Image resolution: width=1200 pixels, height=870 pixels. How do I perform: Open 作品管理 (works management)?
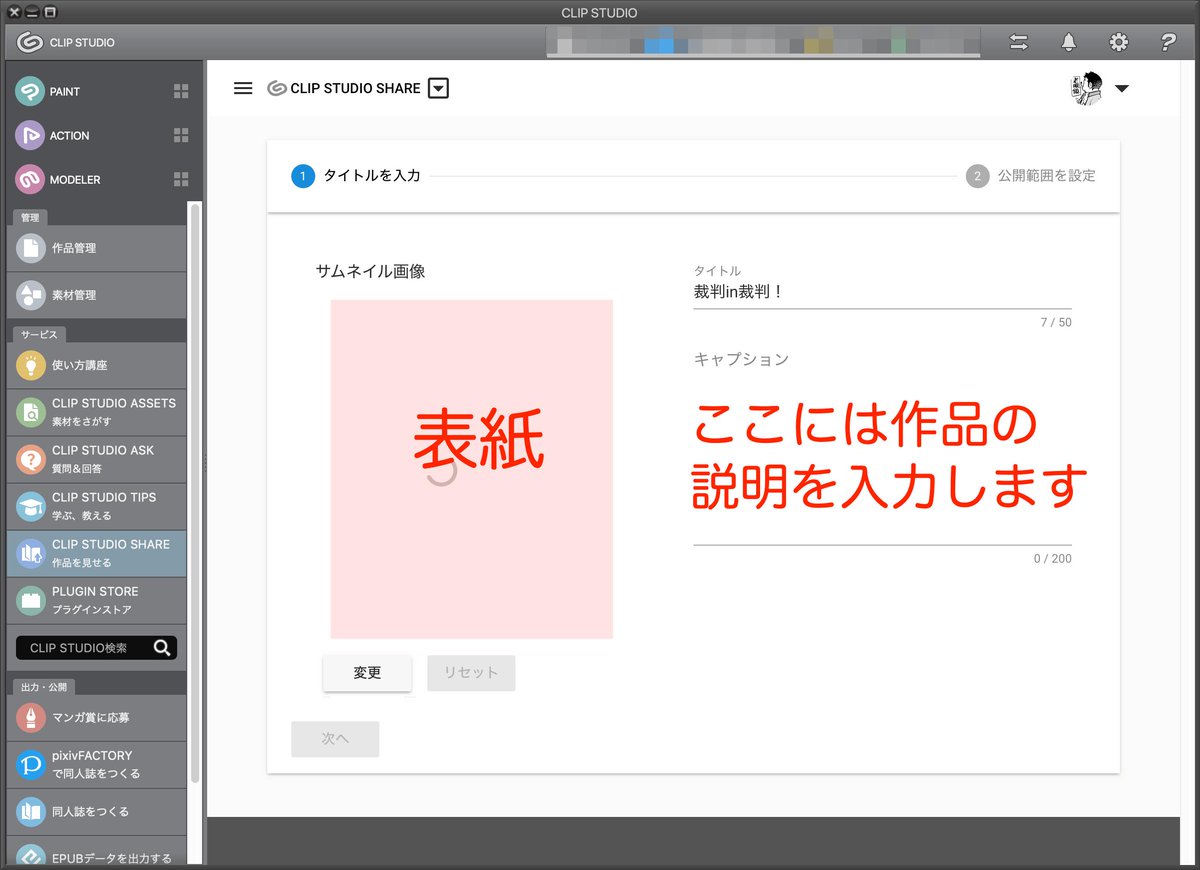pos(97,248)
